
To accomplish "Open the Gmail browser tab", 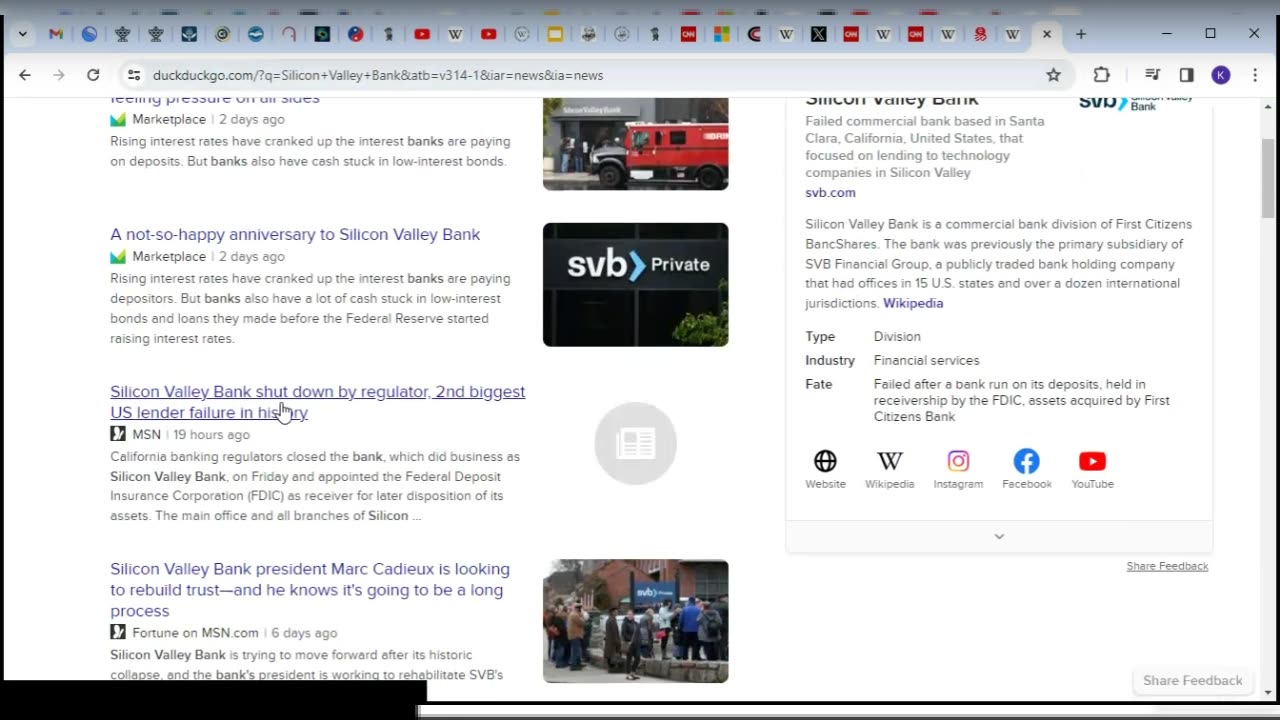I will [56, 34].
